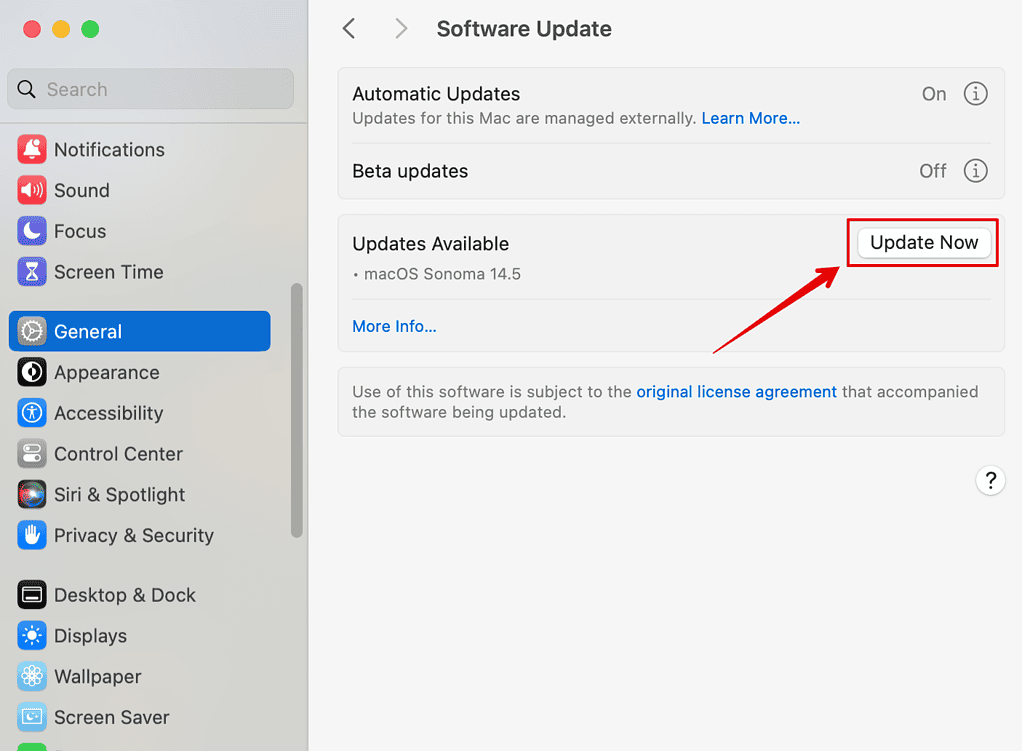
Task: Open the More Info... link
Action: (394, 326)
